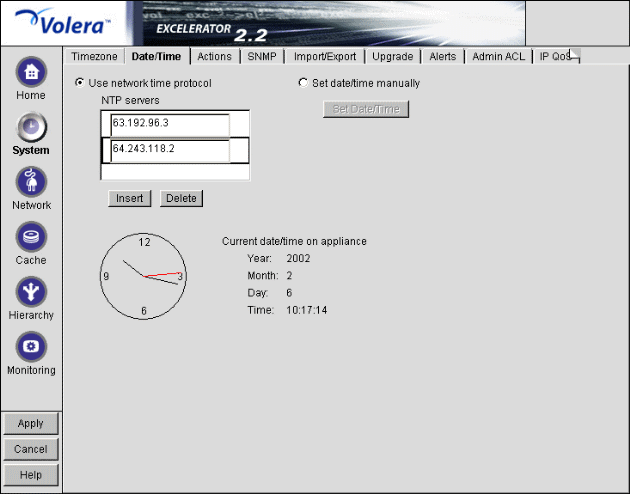This screenshot has width=630, height=494.
Task: Click the Volera logo
Action: pyautogui.click(x=62, y=22)
